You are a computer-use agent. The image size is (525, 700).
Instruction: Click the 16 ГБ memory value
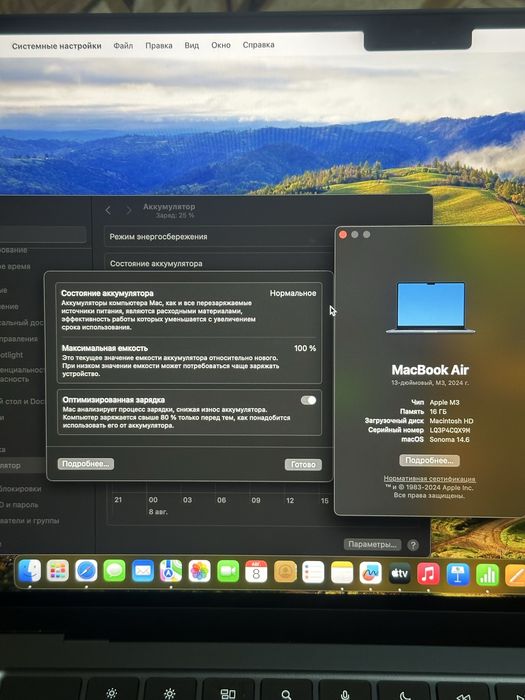(x=438, y=412)
